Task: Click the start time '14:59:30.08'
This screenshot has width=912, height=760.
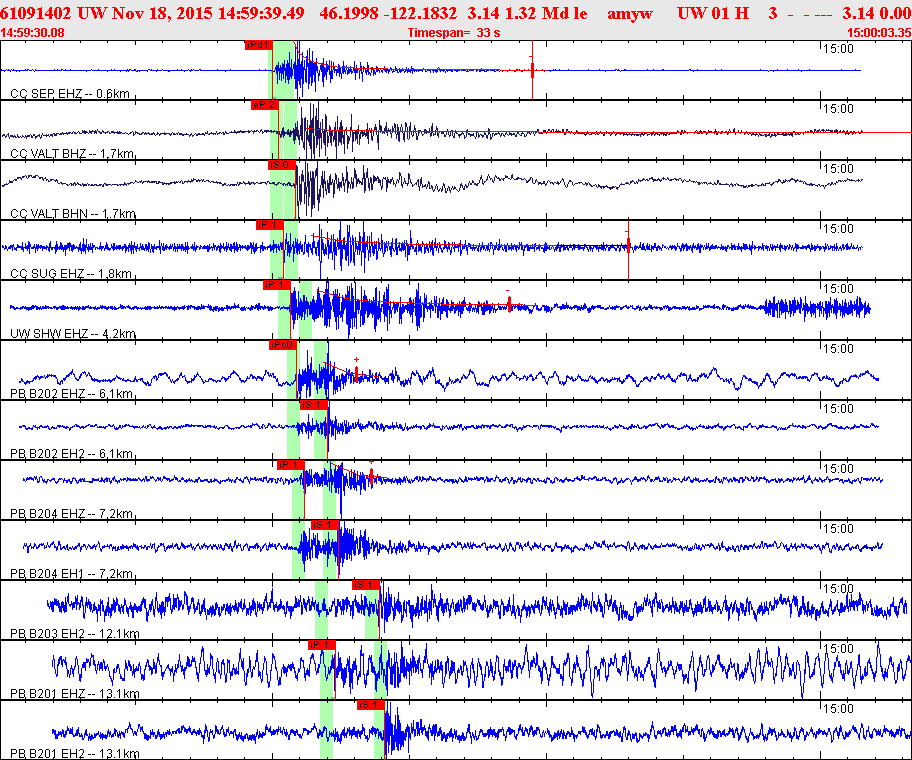Action: tap(32, 33)
